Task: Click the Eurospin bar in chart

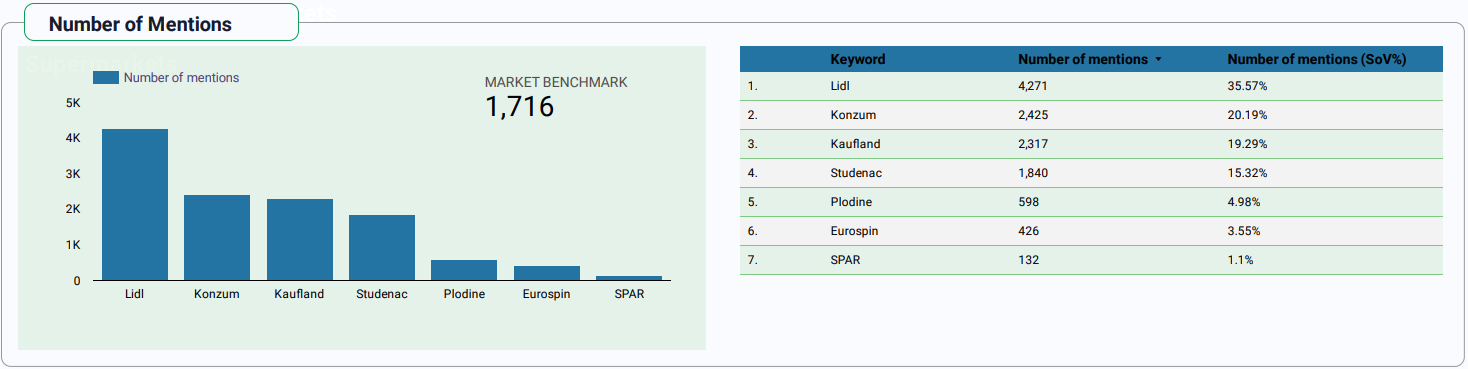Action: tap(547, 273)
